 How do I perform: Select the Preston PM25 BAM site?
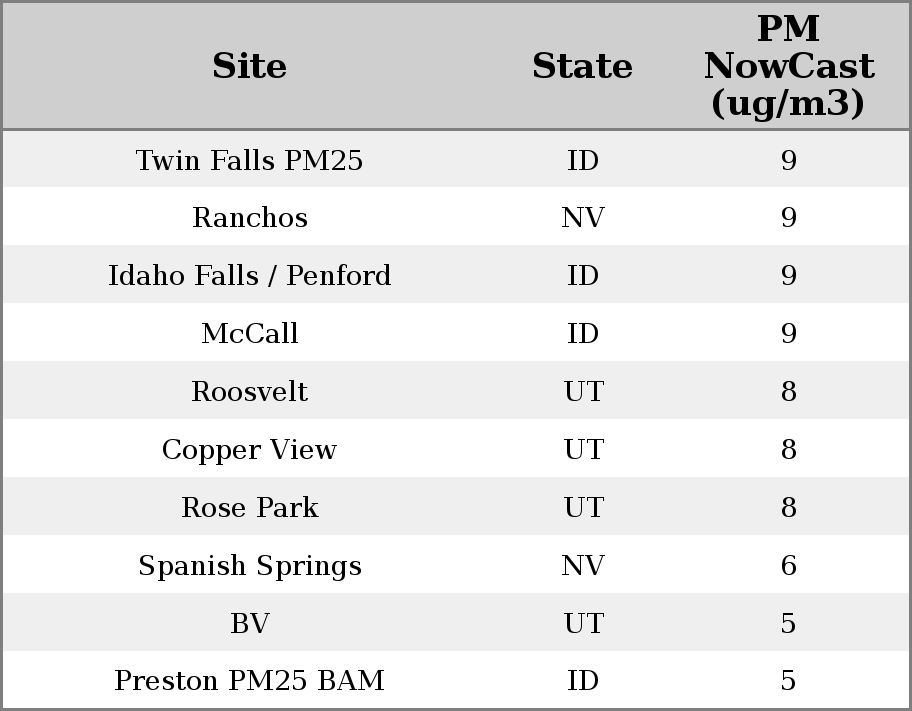pyautogui.click(x=249, y=681)
